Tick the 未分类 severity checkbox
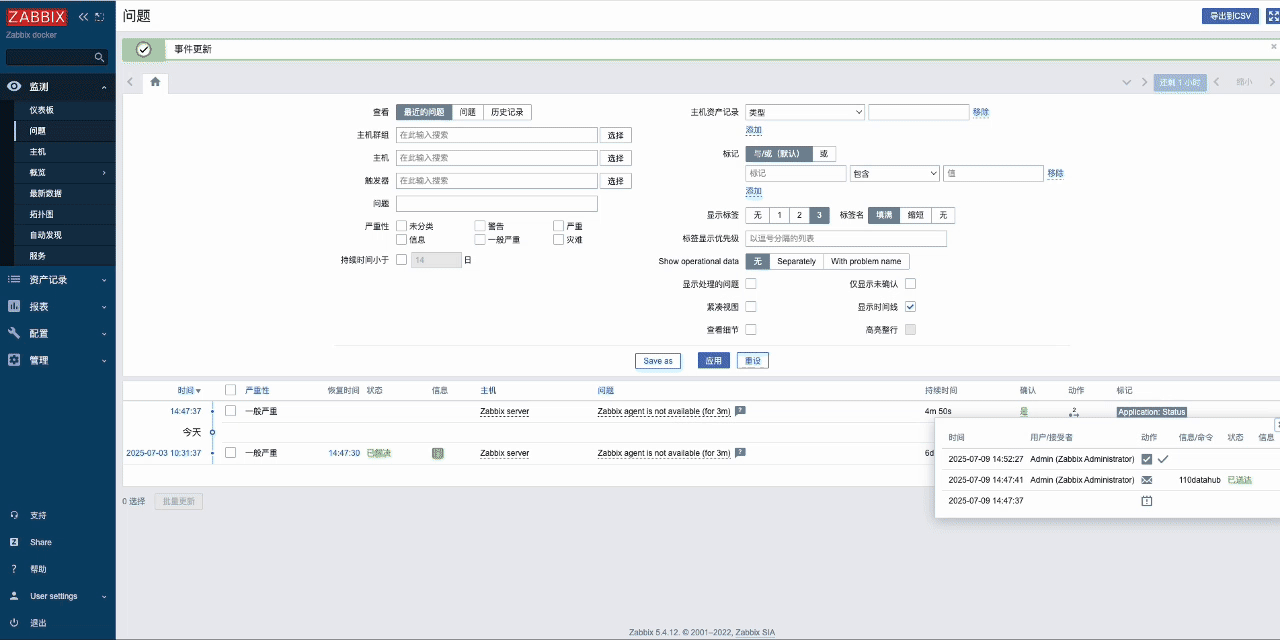Screen dimensions: 1280x640 401,226
